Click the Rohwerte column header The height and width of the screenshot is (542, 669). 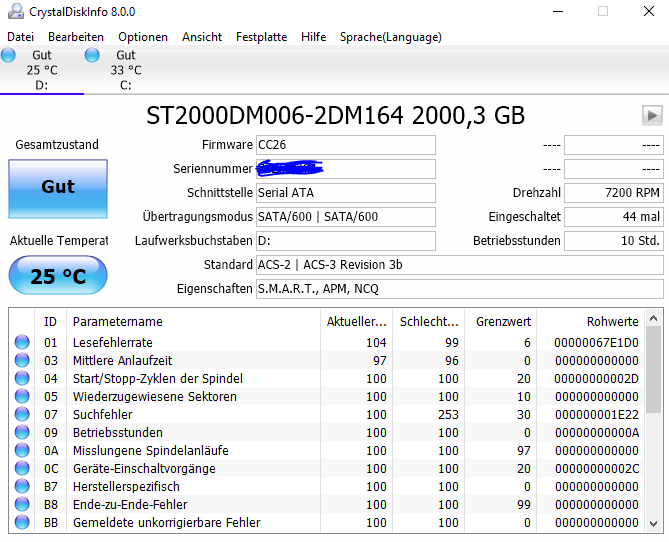pos(591,321)
